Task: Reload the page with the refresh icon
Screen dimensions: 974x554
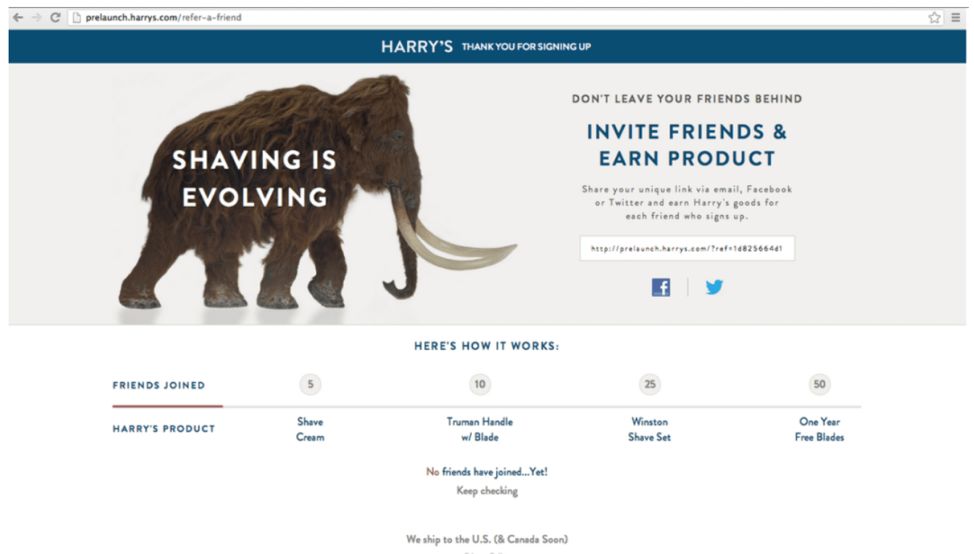Action: [x=55, y=17]
